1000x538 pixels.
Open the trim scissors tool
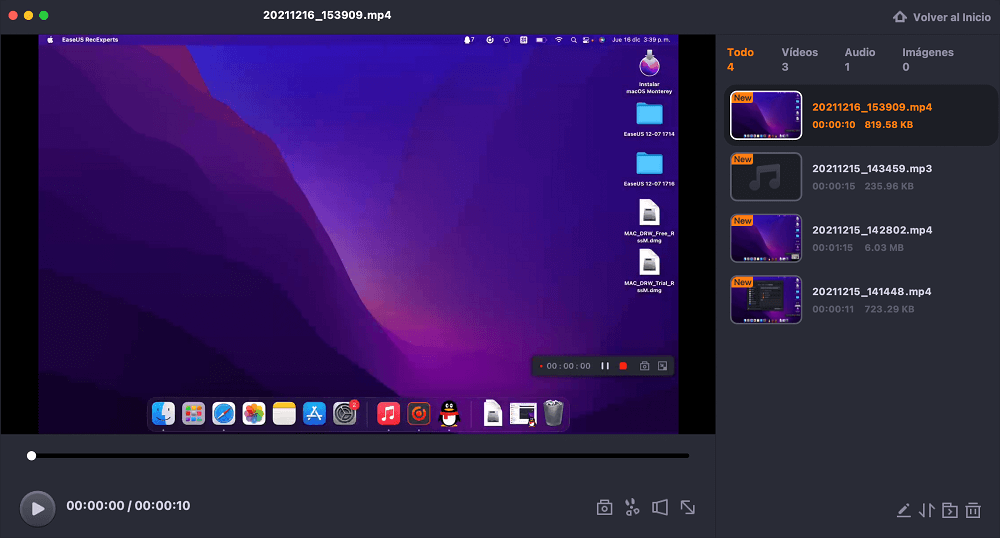pos(632,507)
